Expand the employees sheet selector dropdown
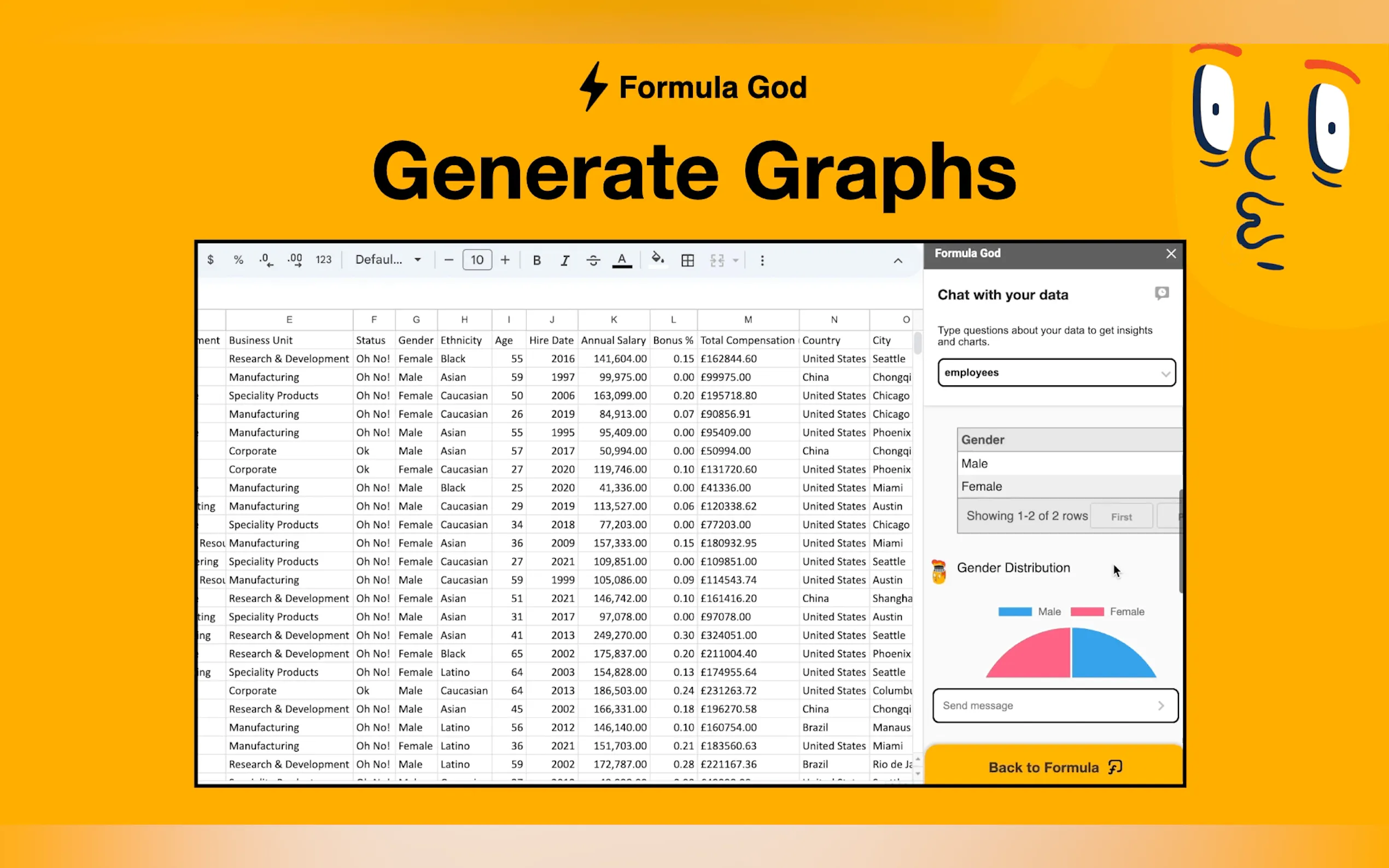Screen dimensions: 1389x868 1056,373
